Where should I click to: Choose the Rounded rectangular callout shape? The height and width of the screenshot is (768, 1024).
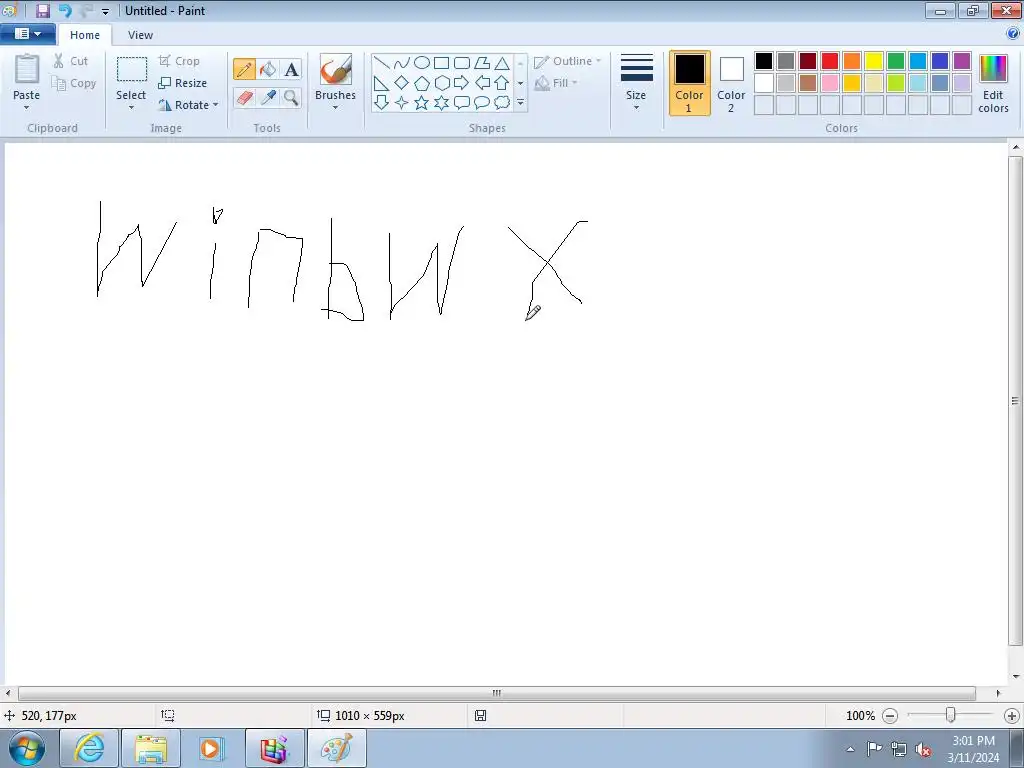click(462, 103)
